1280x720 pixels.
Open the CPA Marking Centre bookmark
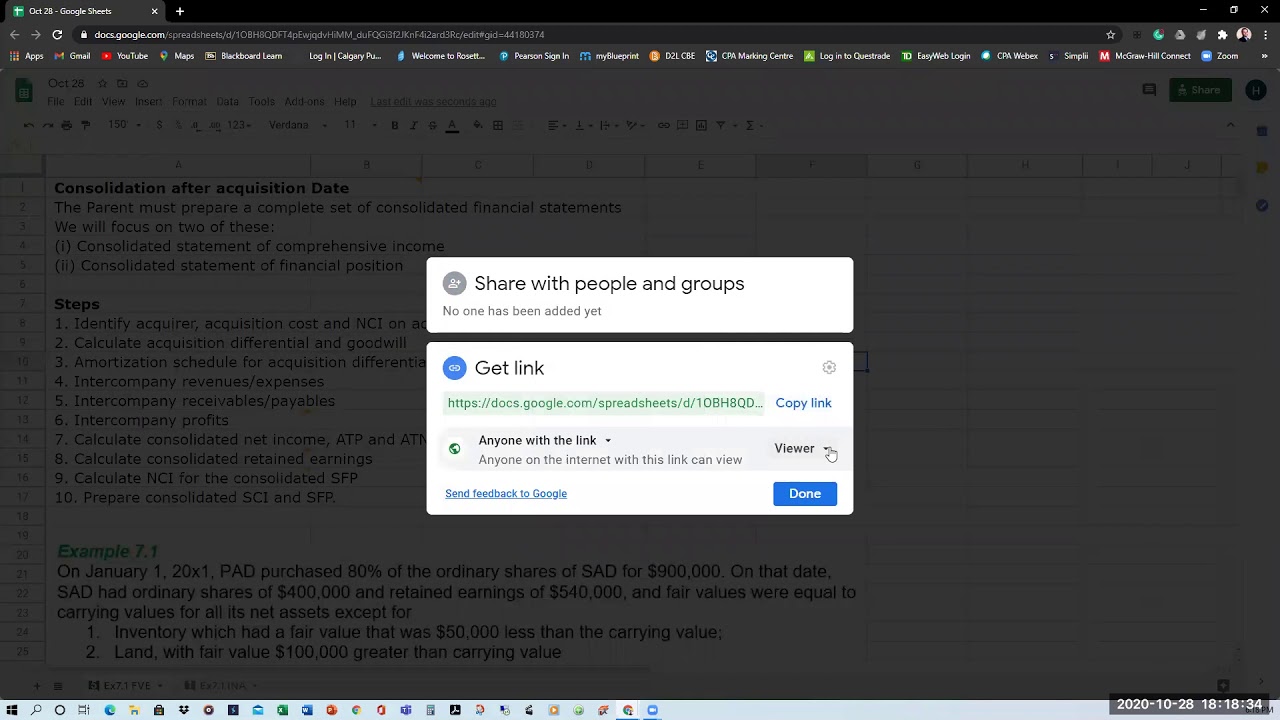[750, 56]
